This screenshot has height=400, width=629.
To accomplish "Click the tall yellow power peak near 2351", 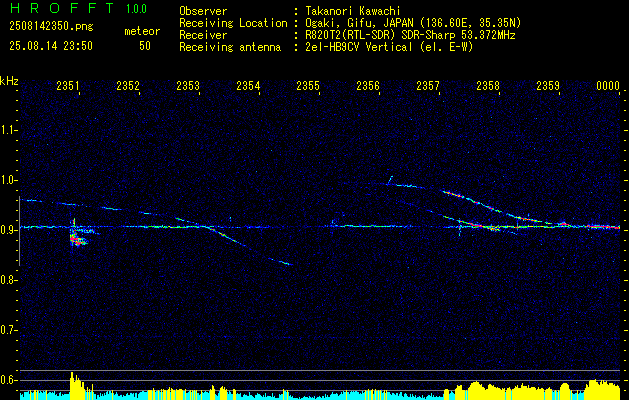I will pyautogui.click(x=76, y=385).
